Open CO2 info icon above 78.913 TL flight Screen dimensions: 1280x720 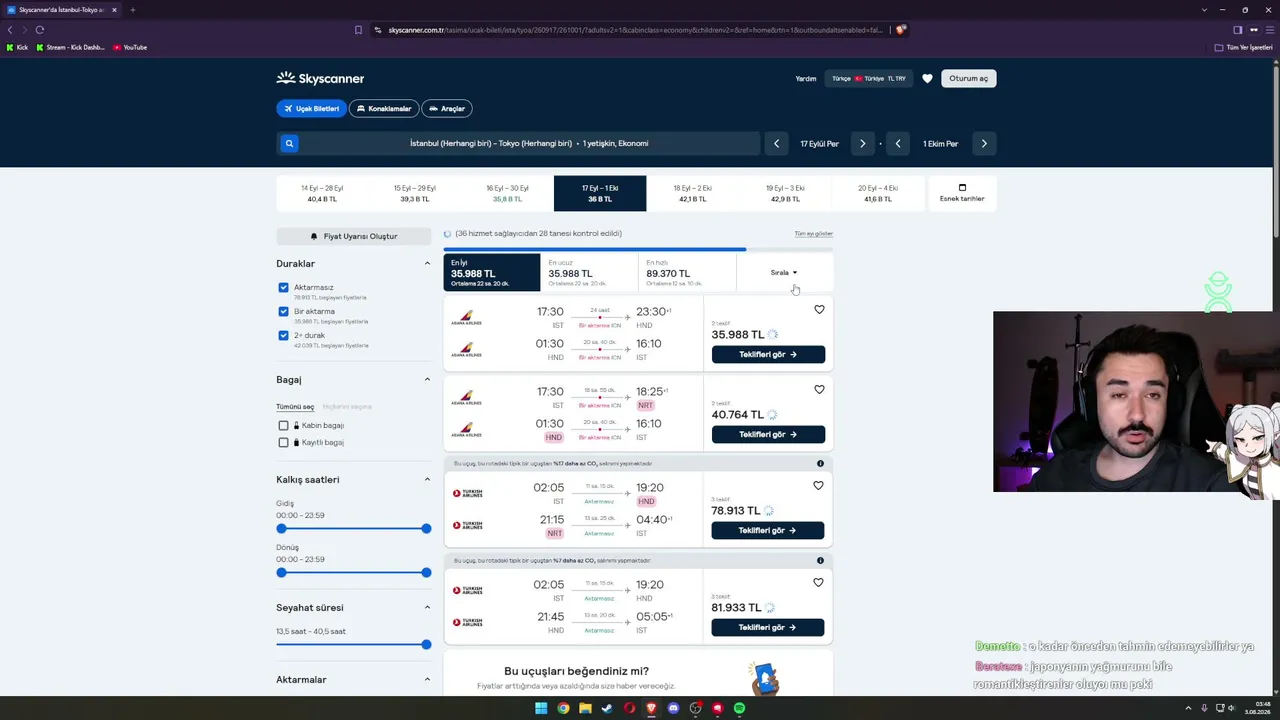820,464
